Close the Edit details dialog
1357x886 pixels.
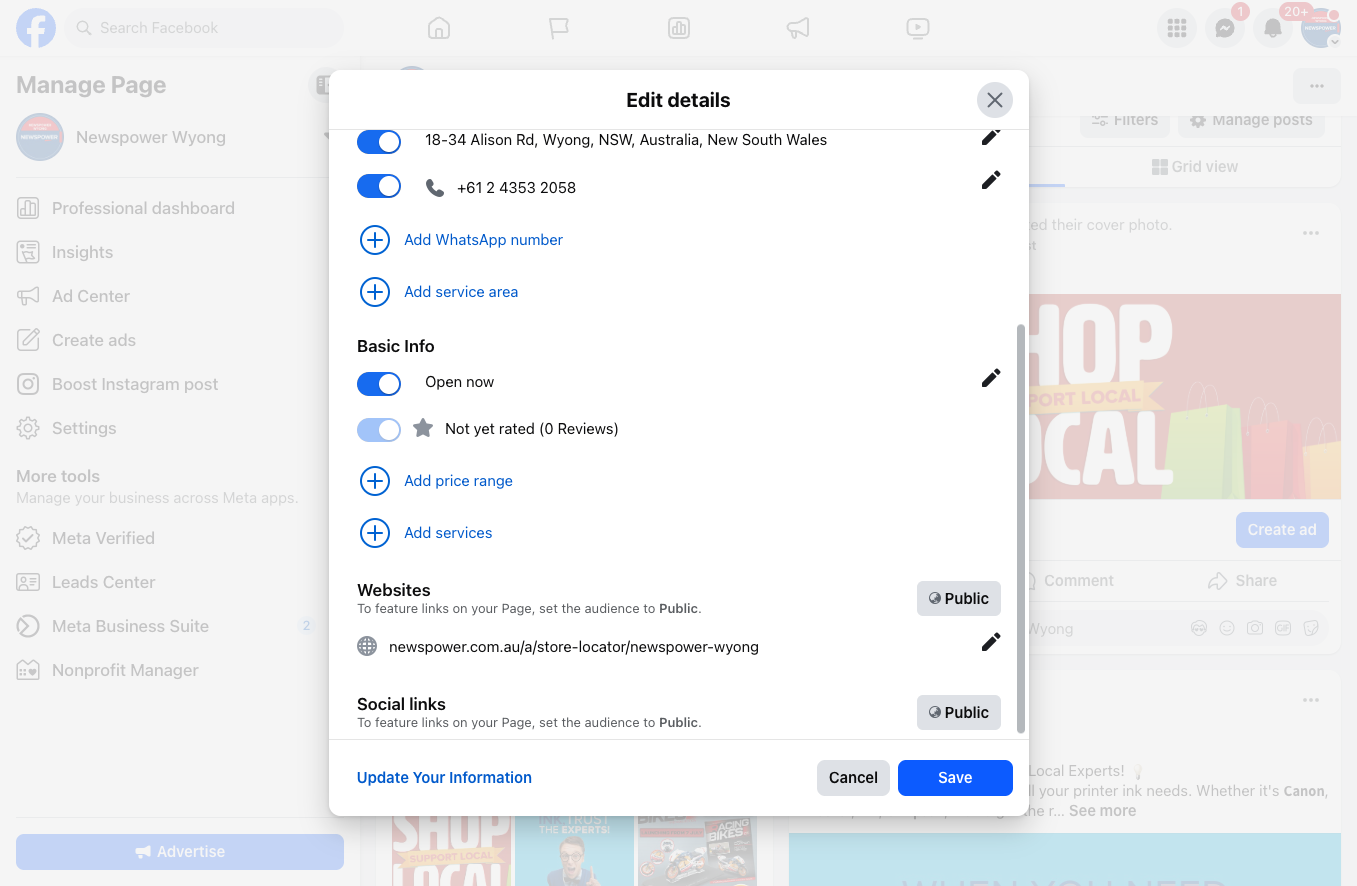(994, 100)
